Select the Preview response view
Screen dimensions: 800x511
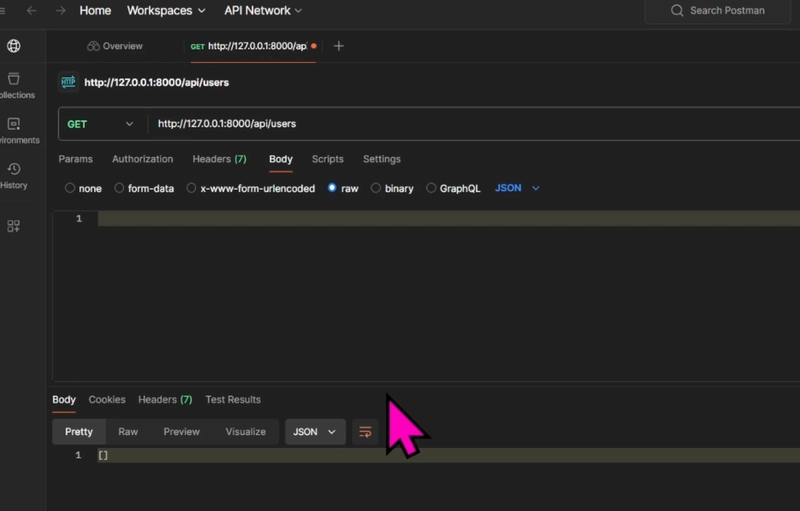coord(182,432)
